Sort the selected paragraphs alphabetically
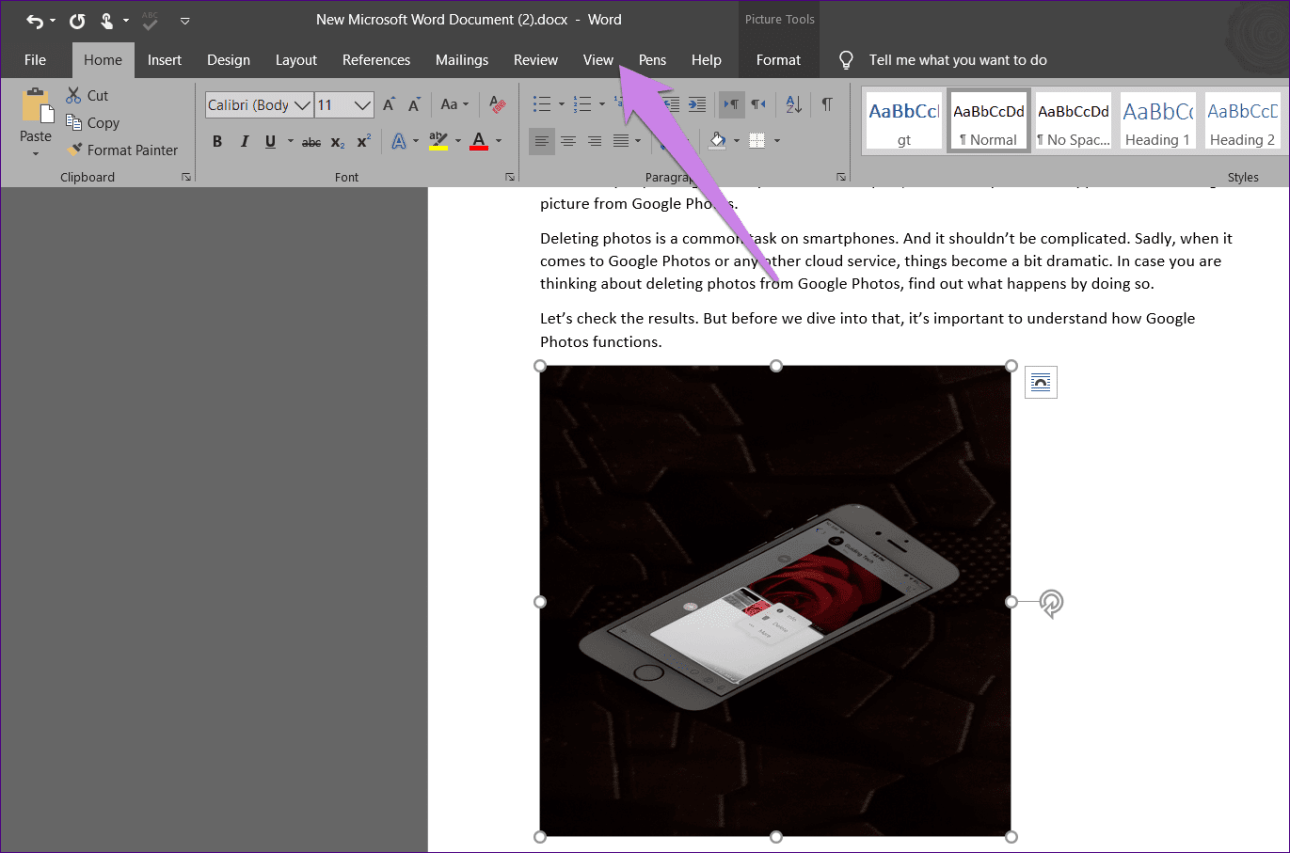Screen dimensions: 1290x853 [x=794, y=105]
